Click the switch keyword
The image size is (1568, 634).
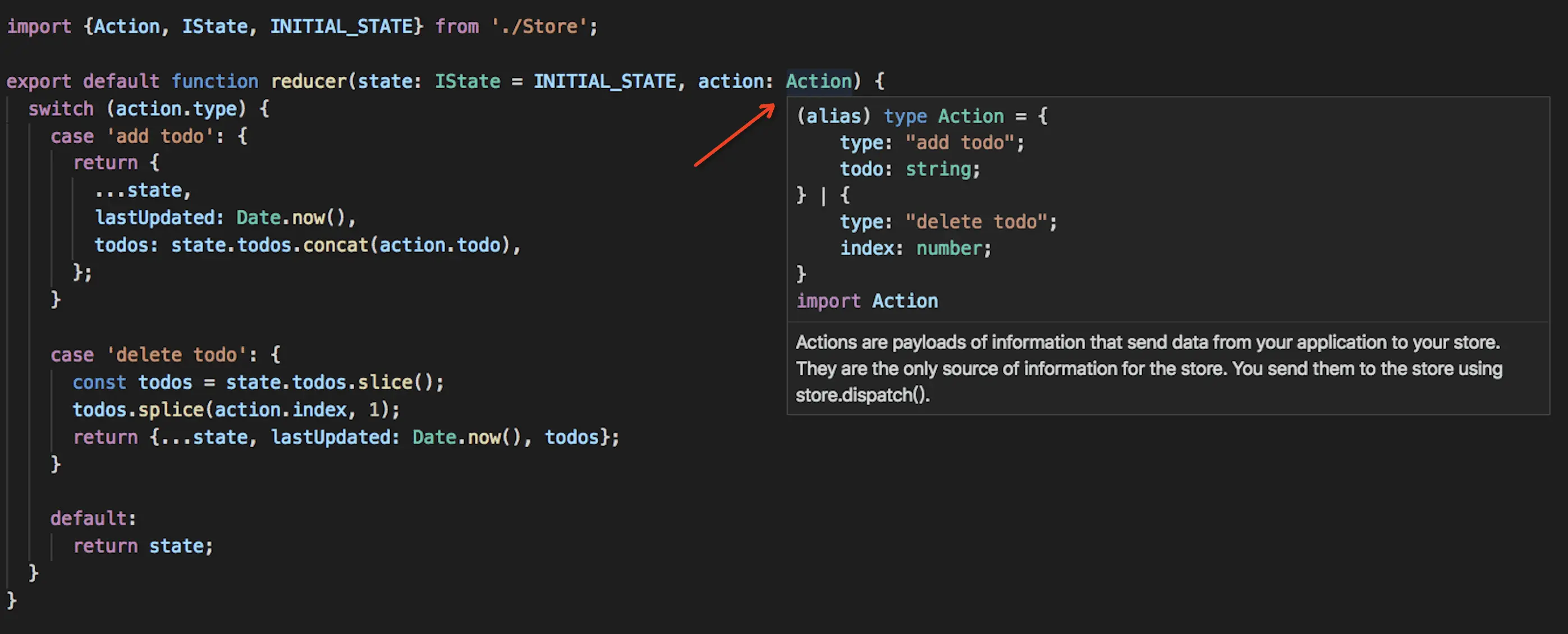[x=61, y=108]
